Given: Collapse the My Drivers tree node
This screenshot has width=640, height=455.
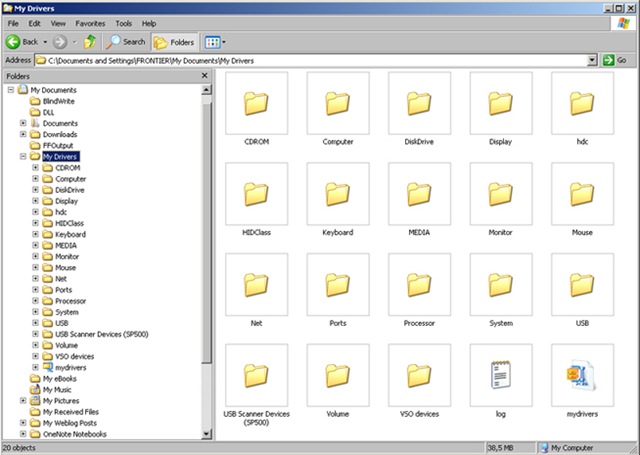Looking at the screenshot, I should click(x=23, y=156).
